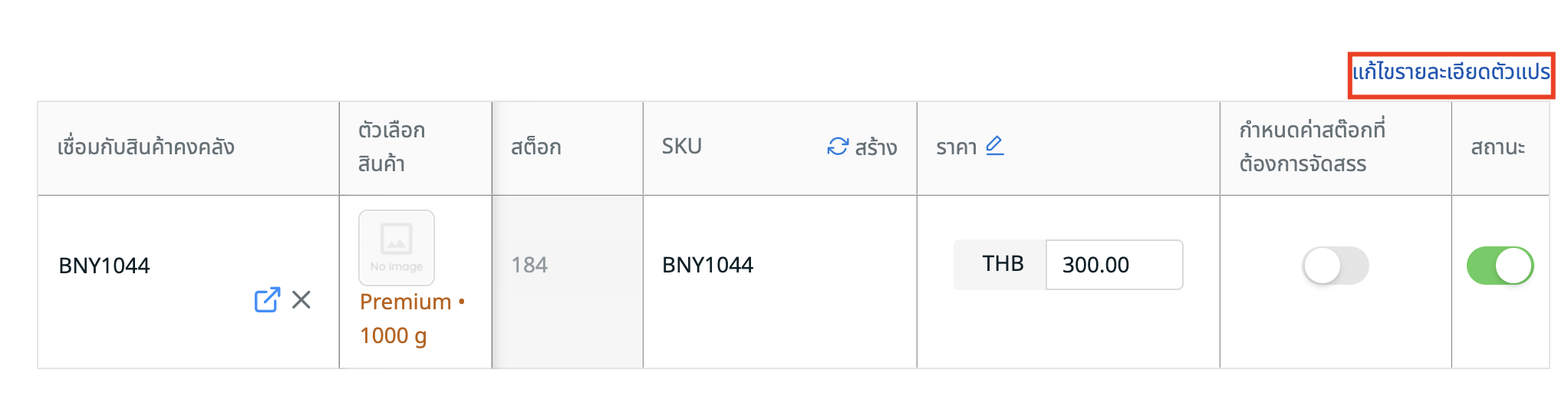Enable the stock allocation toggle
The width and height of the screenshot is (1568, 416).
pos(1335,266)
